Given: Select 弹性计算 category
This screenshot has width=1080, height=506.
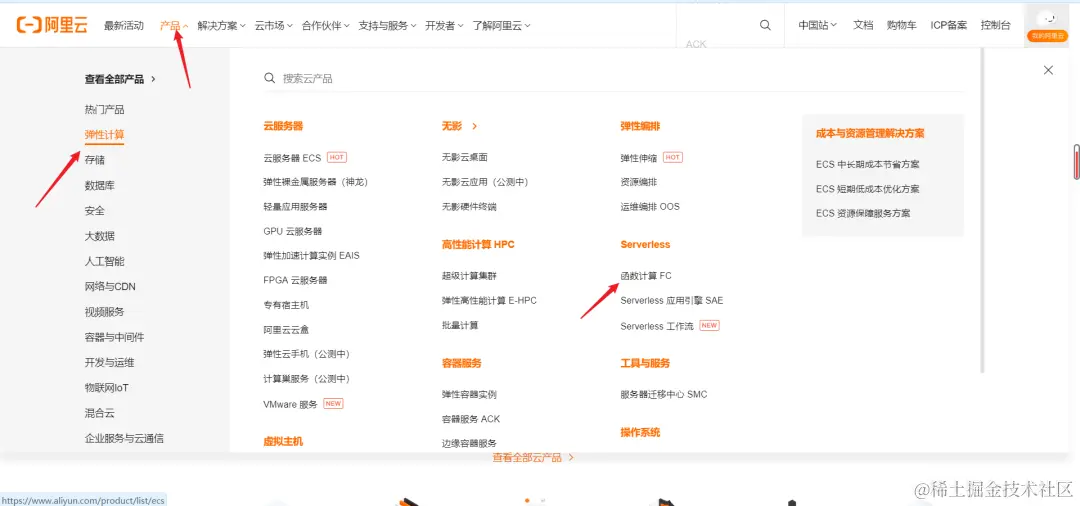Looking at the screenshot, I should pos(105,135).
